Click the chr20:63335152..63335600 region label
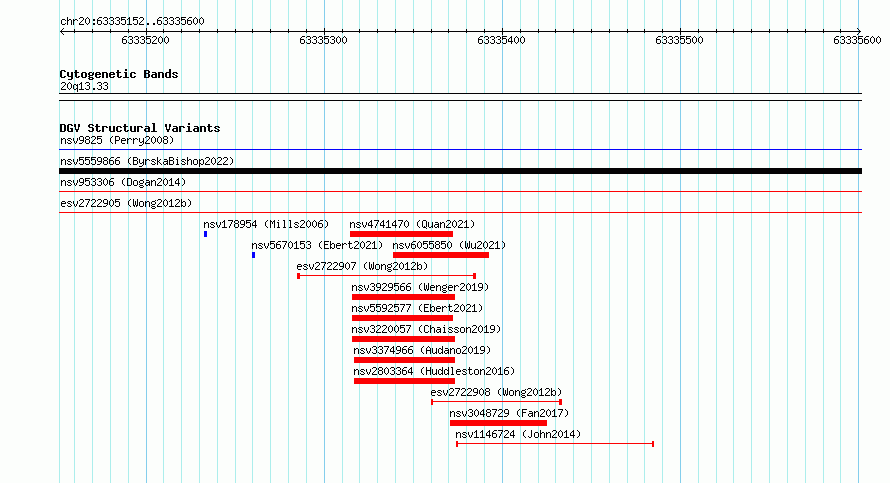This screenshot has width=890, height=483. (132, 22)
